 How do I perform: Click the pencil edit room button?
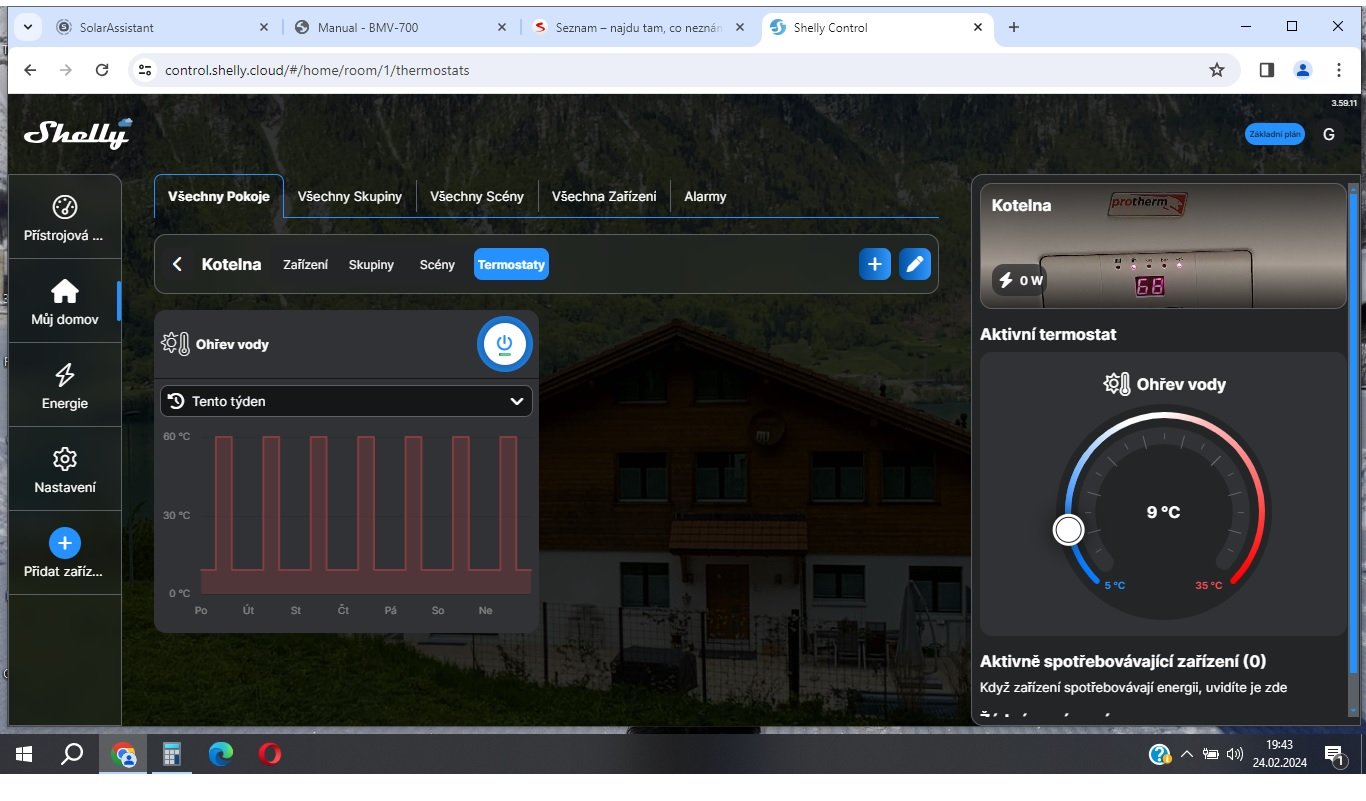click(x=914, y=264)
